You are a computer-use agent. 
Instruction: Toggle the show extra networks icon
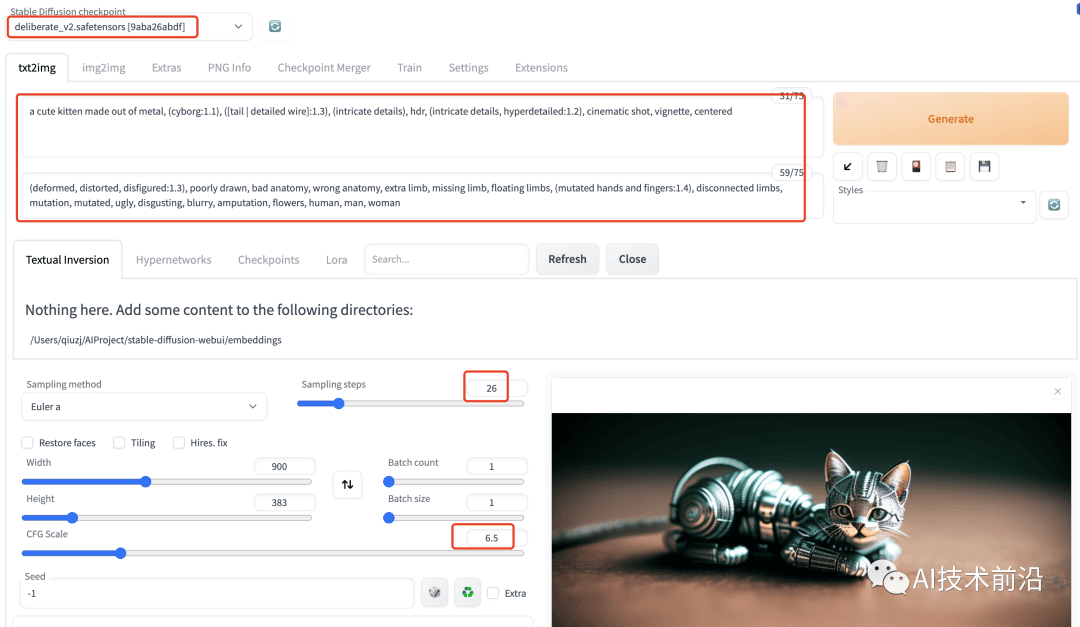pos(916,166)
